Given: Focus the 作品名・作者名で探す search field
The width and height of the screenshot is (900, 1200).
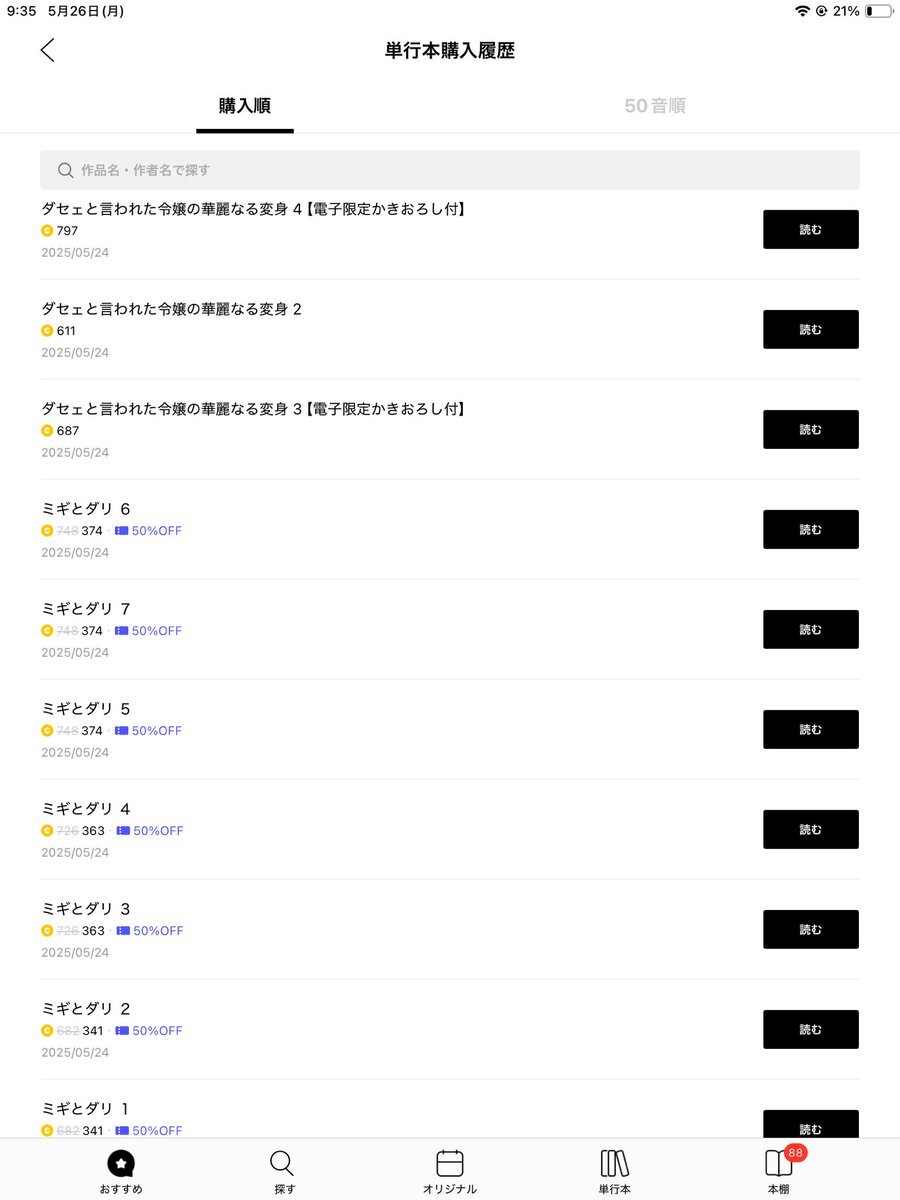Looking at the screenshot, I should (x=450, y=170).
